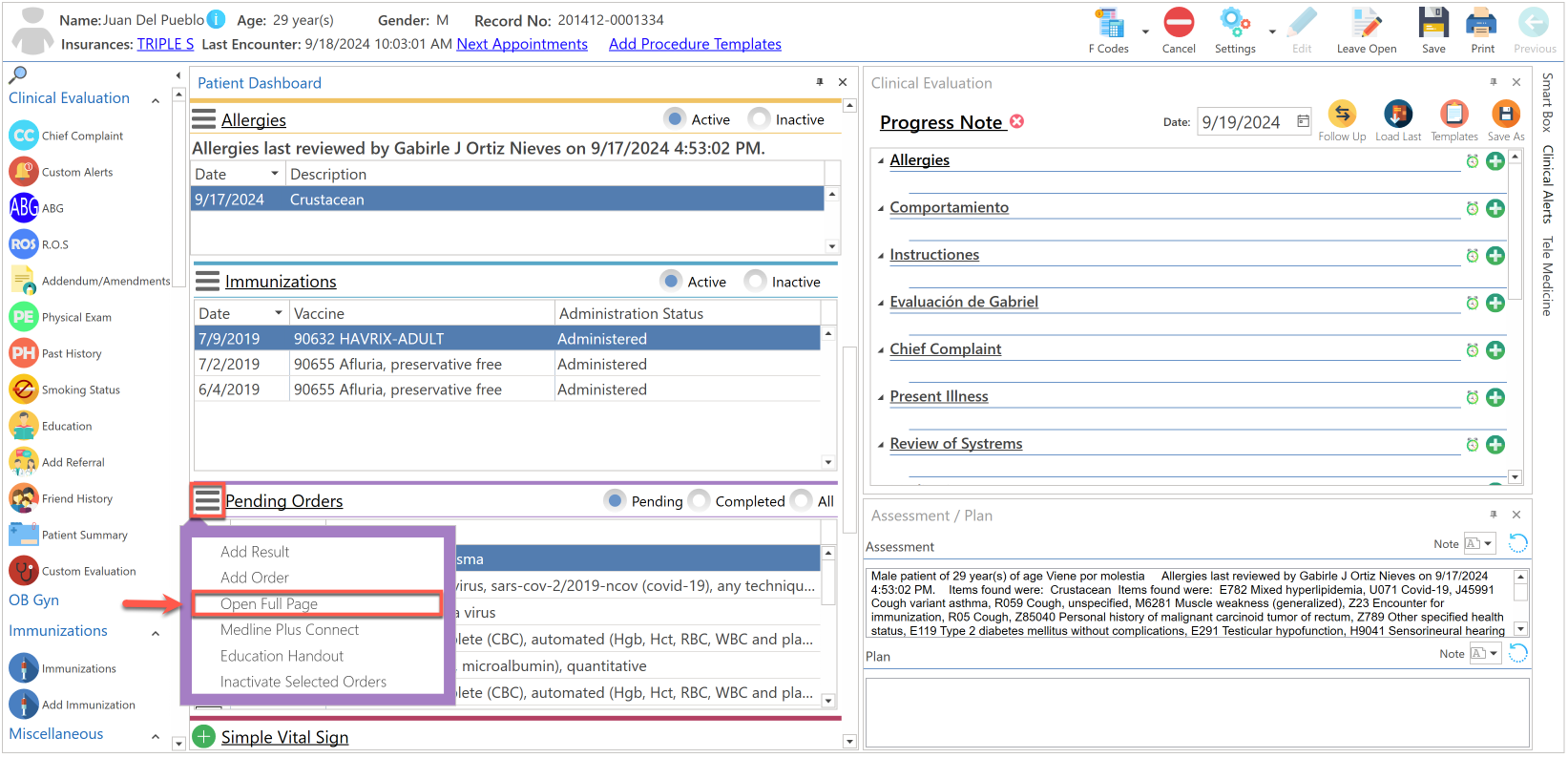
Task: Open Custom Alerts sidebar item
Action: click(x=62, y=172)
